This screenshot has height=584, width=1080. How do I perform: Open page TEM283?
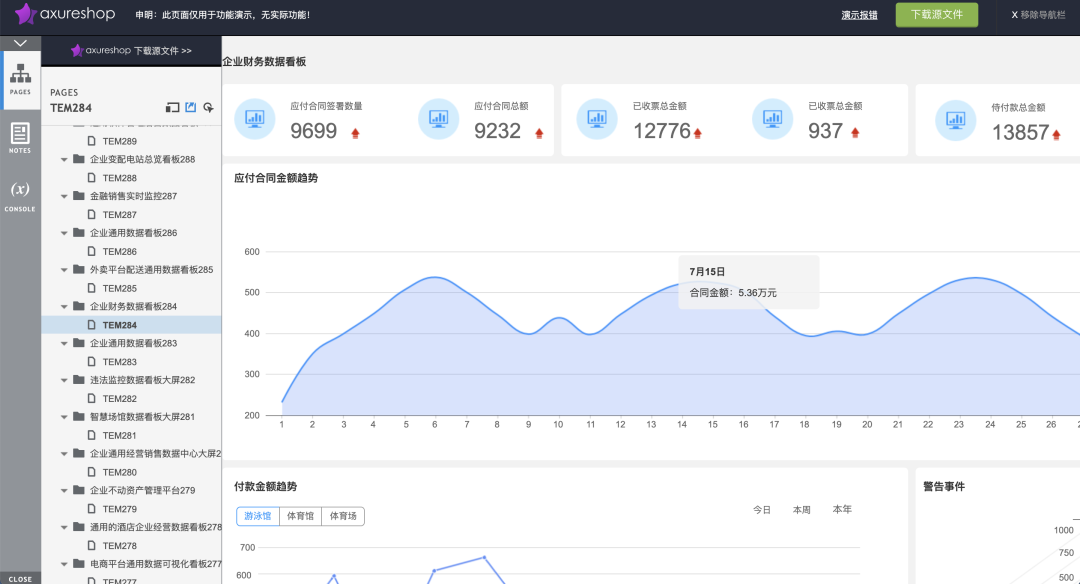pyautogui.click(x=120, y=362)
